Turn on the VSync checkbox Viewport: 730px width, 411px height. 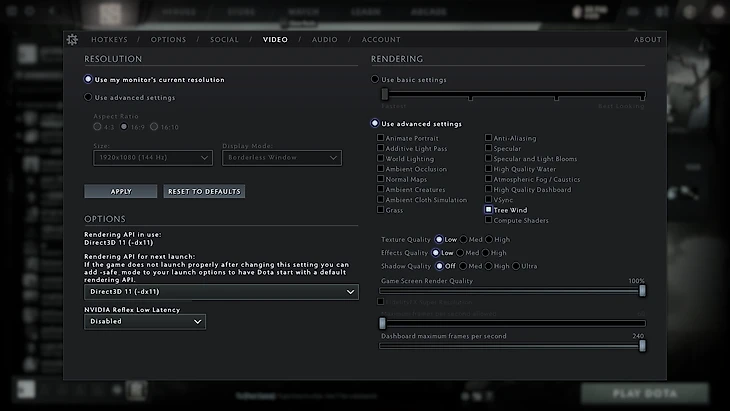point(488,200)
